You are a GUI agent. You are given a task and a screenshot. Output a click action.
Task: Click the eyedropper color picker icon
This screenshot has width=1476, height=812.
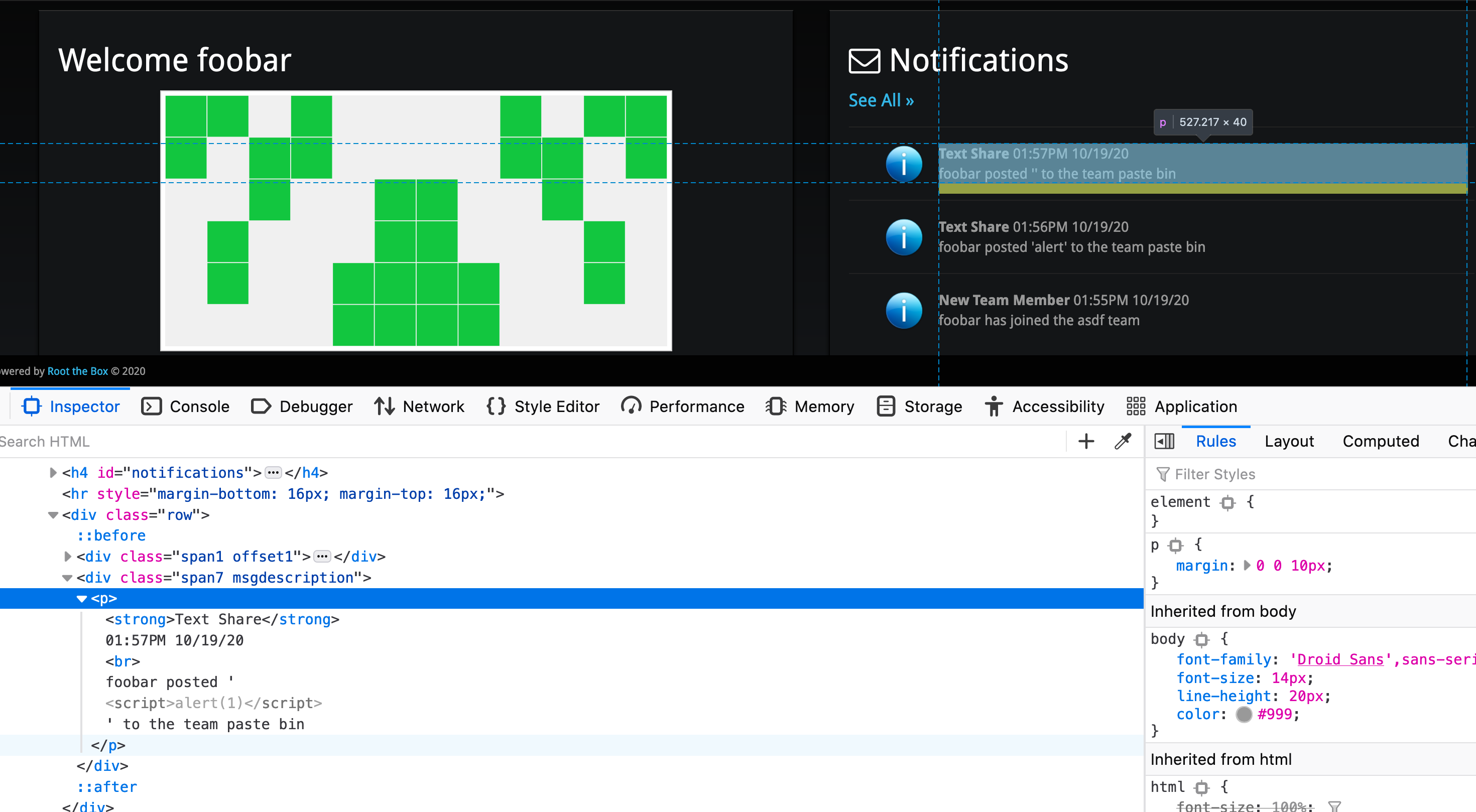[1123, 441]
